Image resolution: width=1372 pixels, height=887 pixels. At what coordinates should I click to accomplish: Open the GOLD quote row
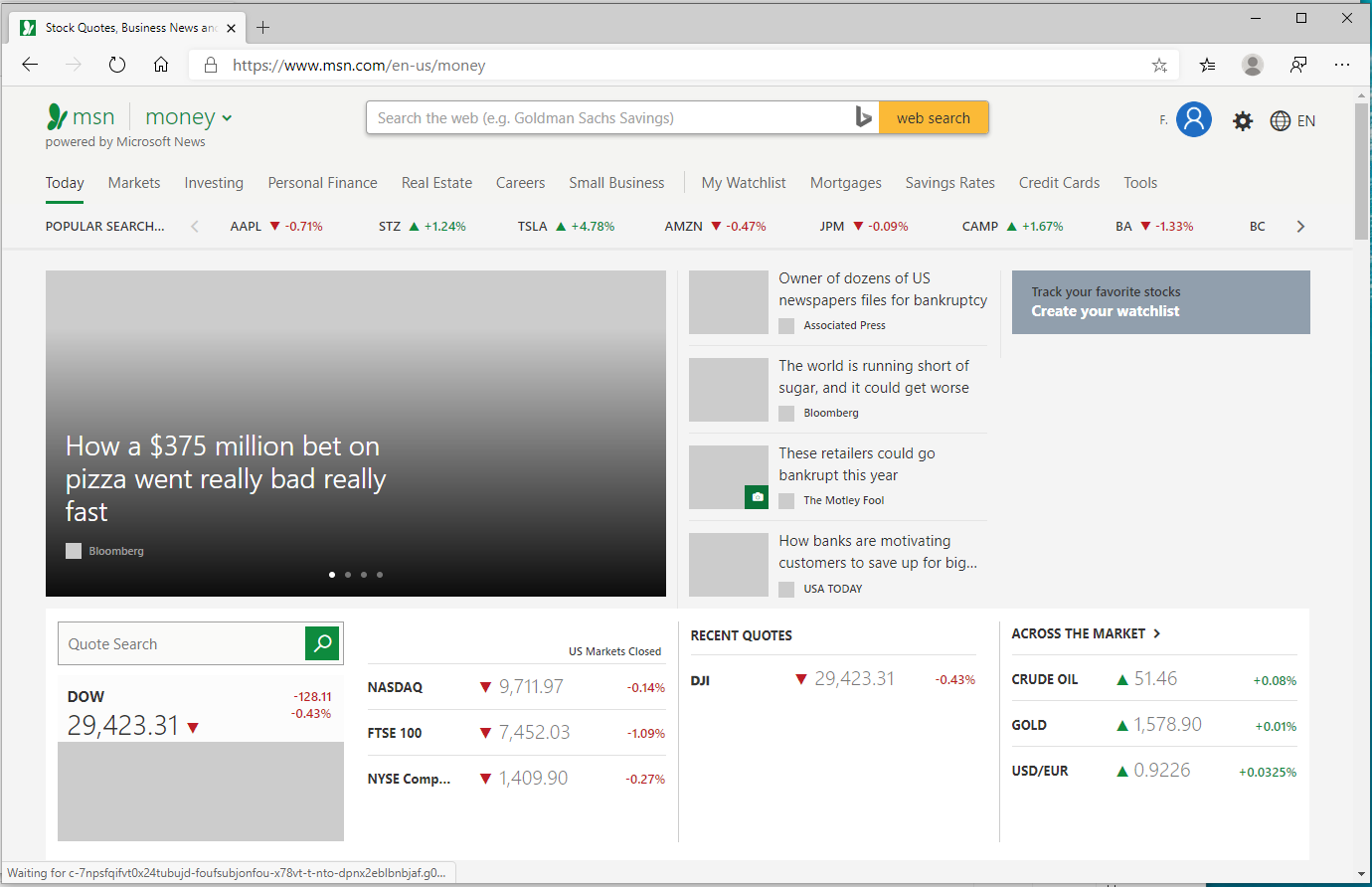click(1154, 725)
